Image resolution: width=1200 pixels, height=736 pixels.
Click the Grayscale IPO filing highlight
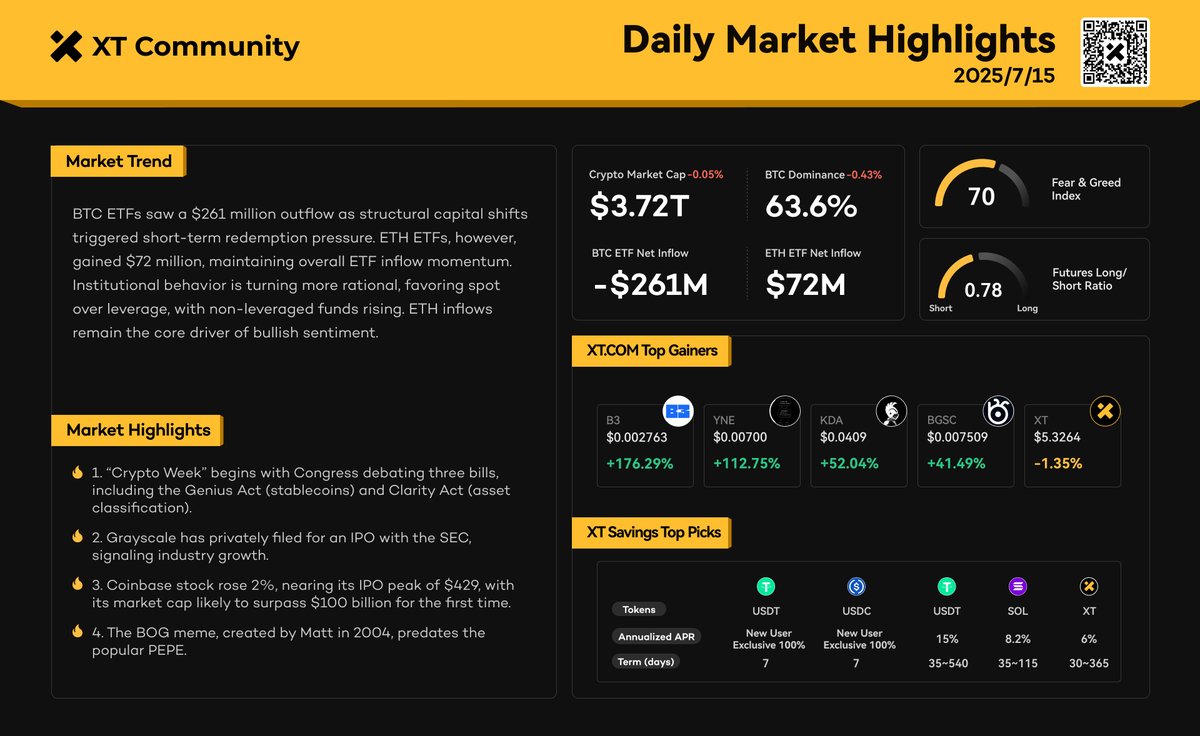[x=281, y=546]
